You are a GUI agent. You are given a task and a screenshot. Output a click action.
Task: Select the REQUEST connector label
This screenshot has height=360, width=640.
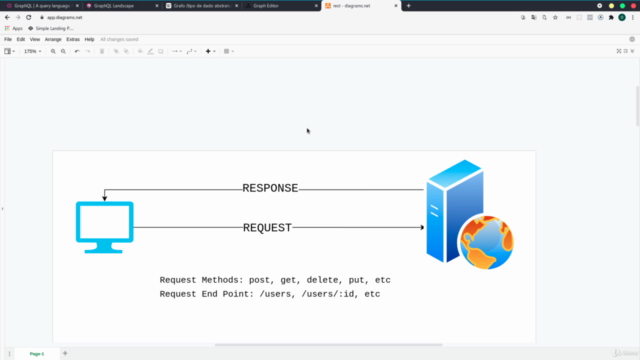pyautogui.click(x=267, y=228)
